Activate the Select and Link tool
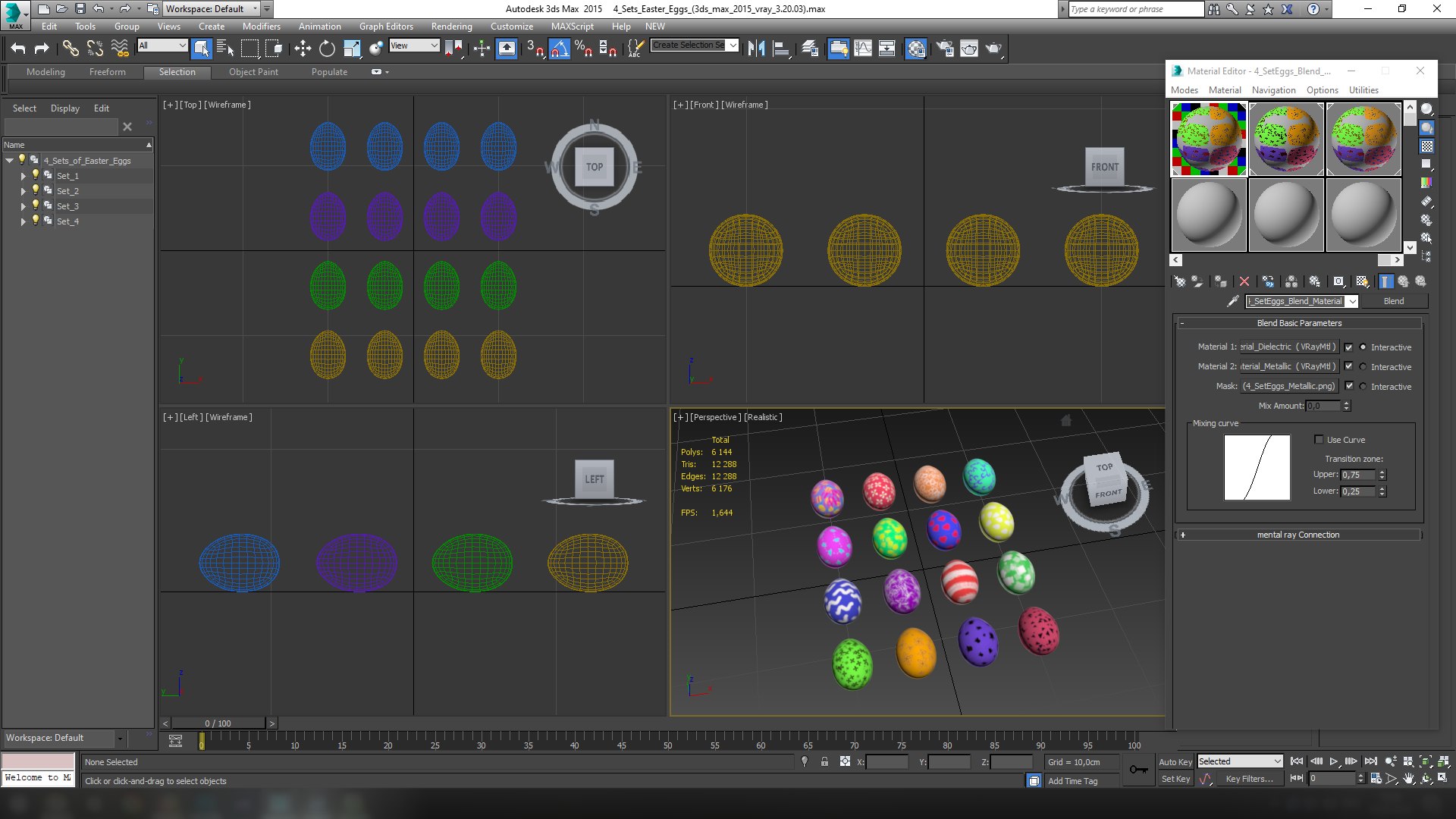 click(x=71, y=49)
